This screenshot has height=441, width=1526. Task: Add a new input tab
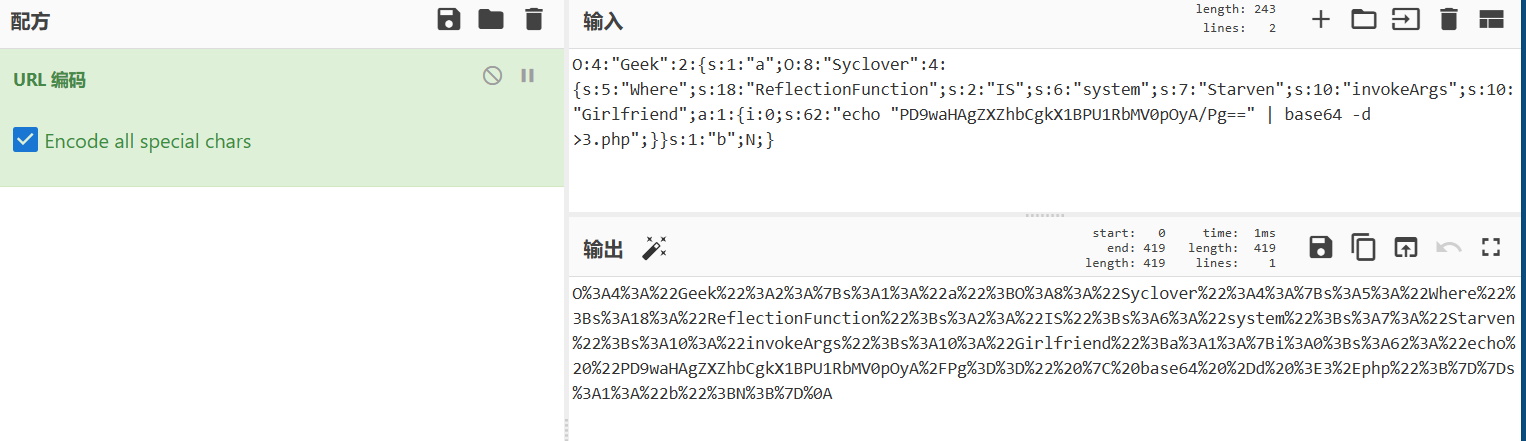point(1321,19)
